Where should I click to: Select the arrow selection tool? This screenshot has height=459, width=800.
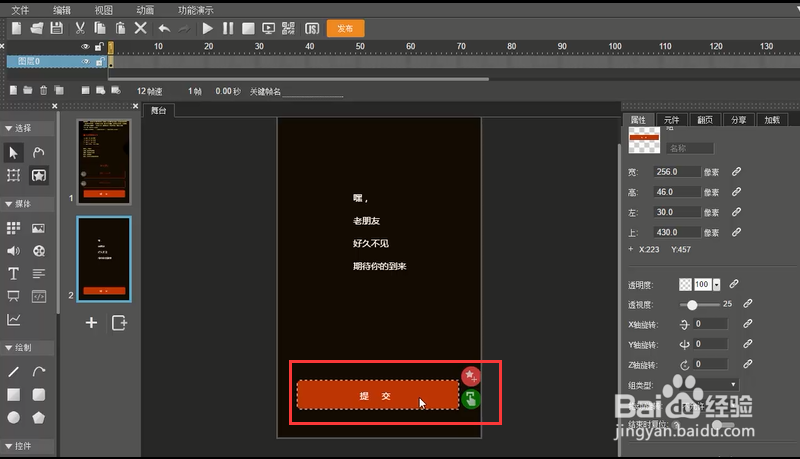pyautogui.click(x=13, y=152)
